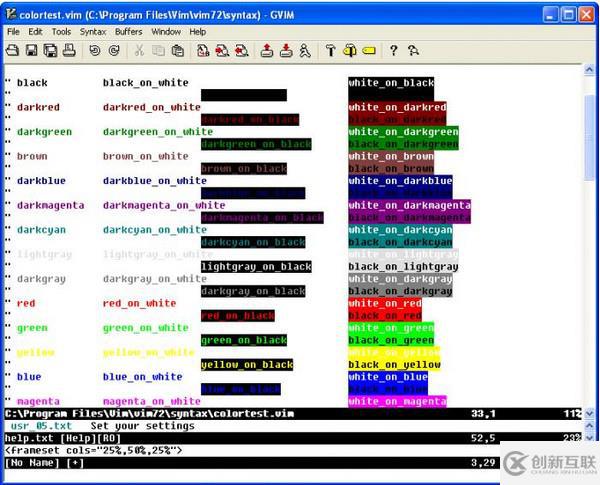Open the Buffers menu
Image resolution: width=600 pixels, height=485 pixels.
(129, 32)
